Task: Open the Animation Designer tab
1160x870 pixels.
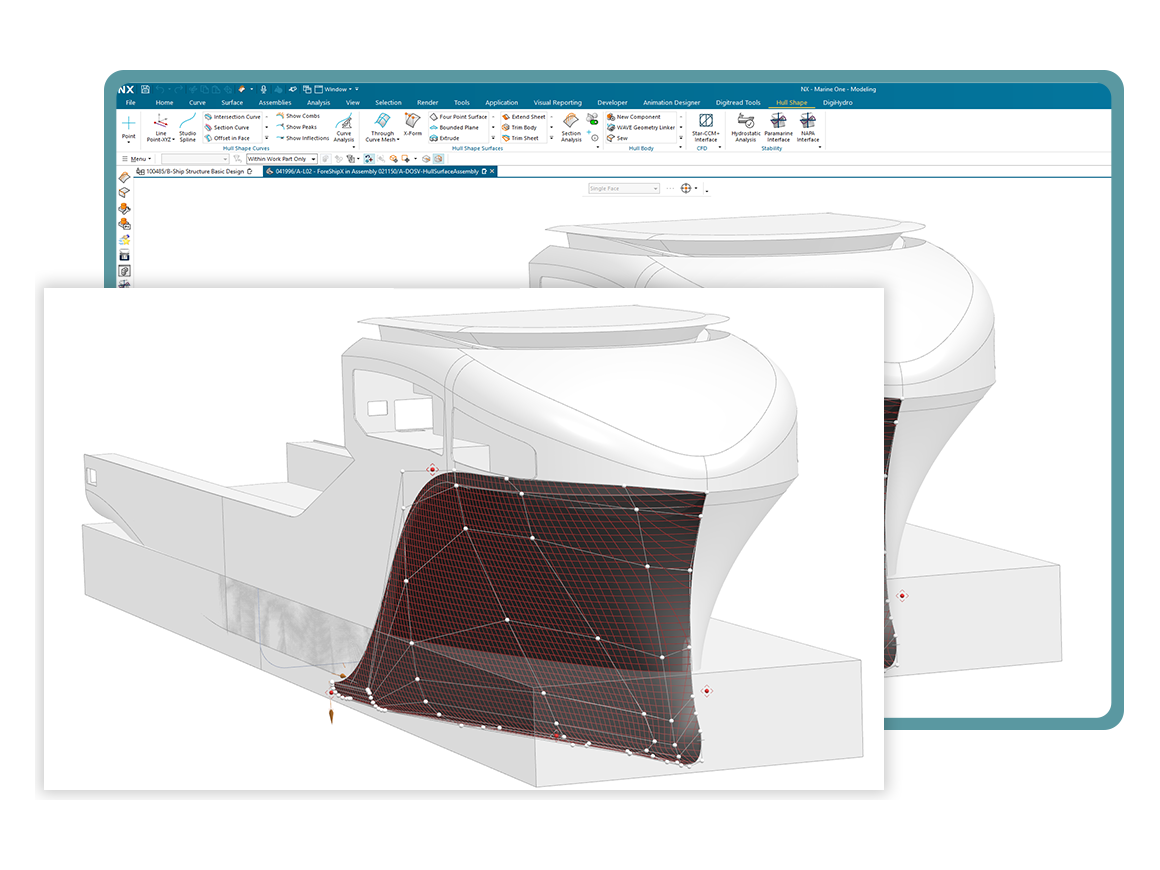Action: coord(672,103)
